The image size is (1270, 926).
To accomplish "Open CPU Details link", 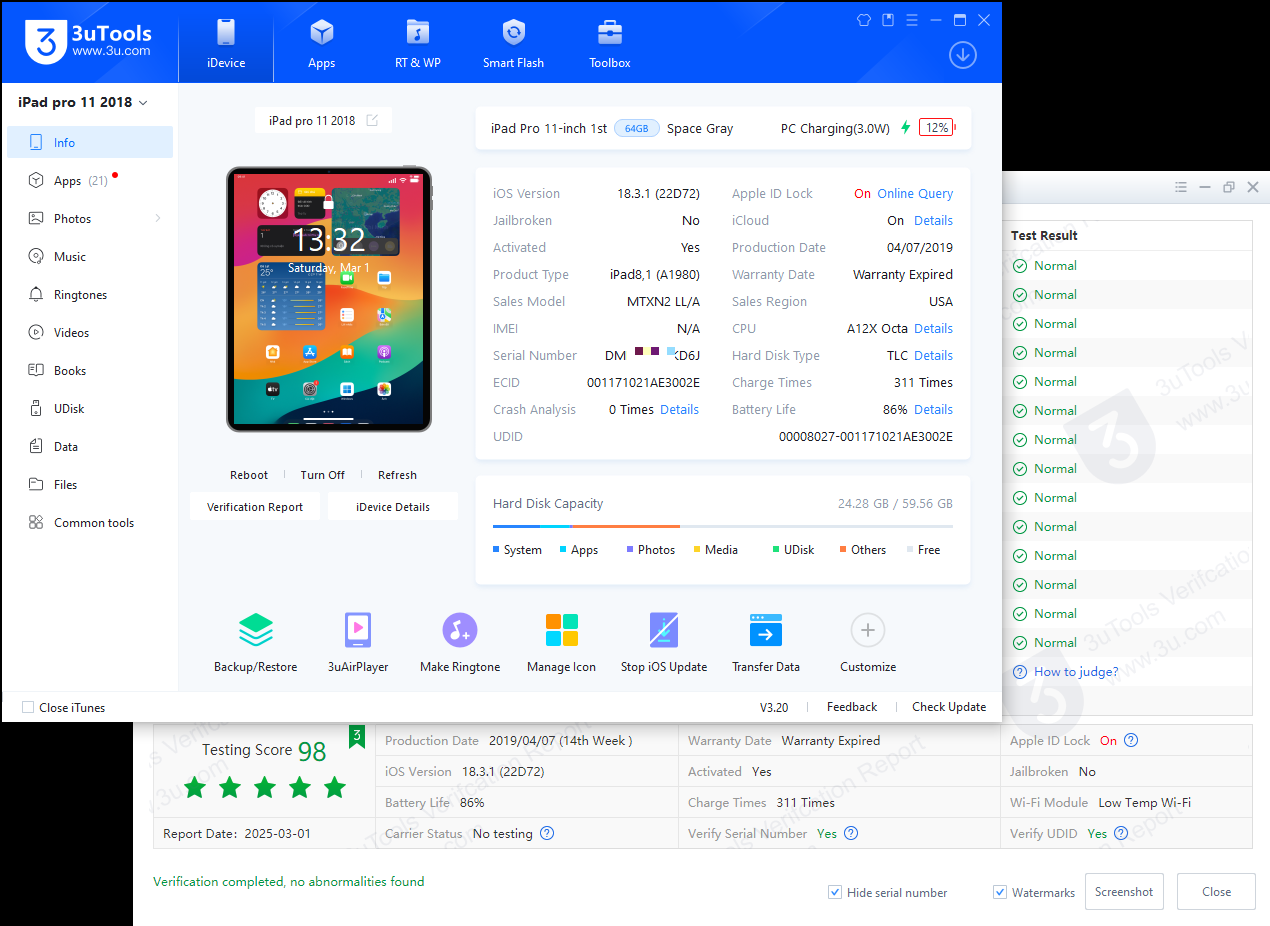I will [x=933, y=329].
